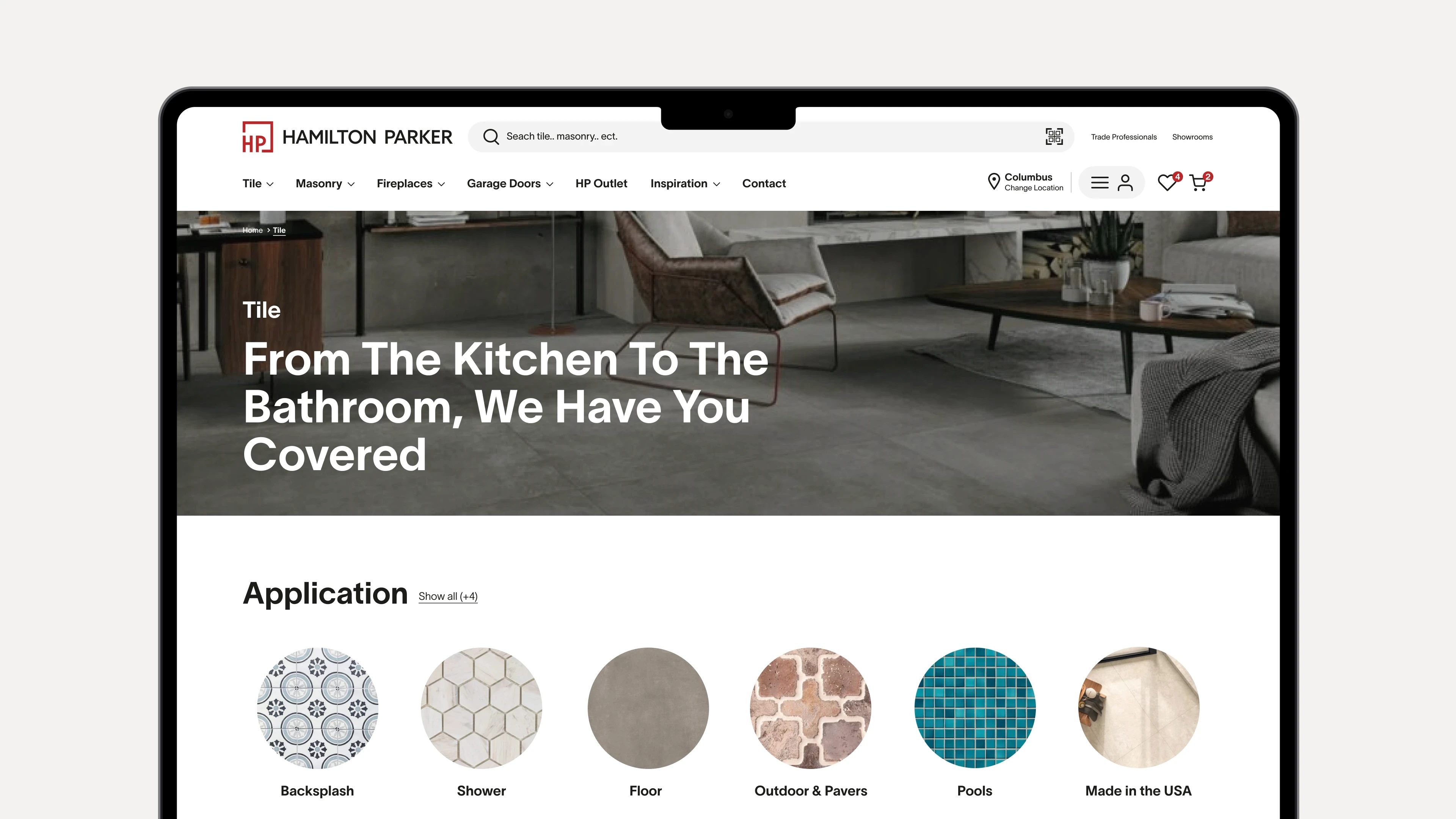Open the hamburger menu icon
The height and width of the screenshot is (819, 1456).
(x=1099, y=182)
